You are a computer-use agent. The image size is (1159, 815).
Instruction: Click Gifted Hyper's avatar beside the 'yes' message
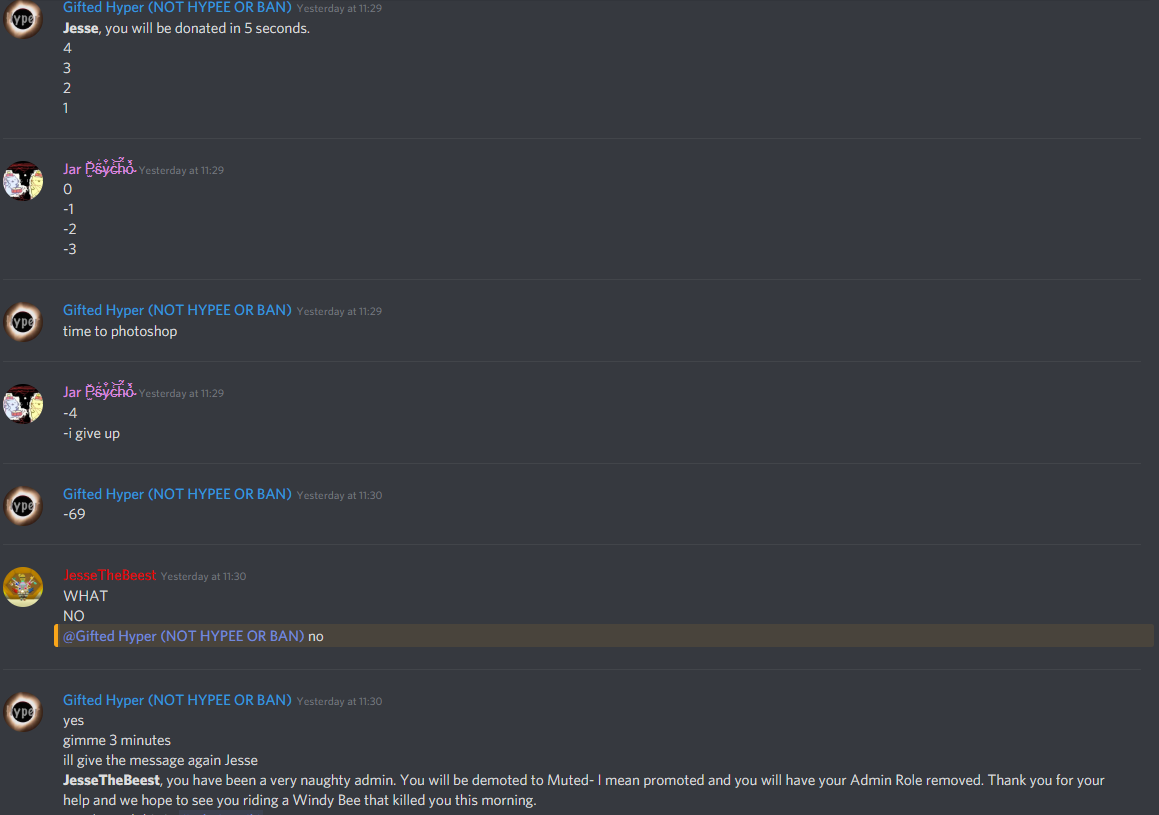click(23, 712)
